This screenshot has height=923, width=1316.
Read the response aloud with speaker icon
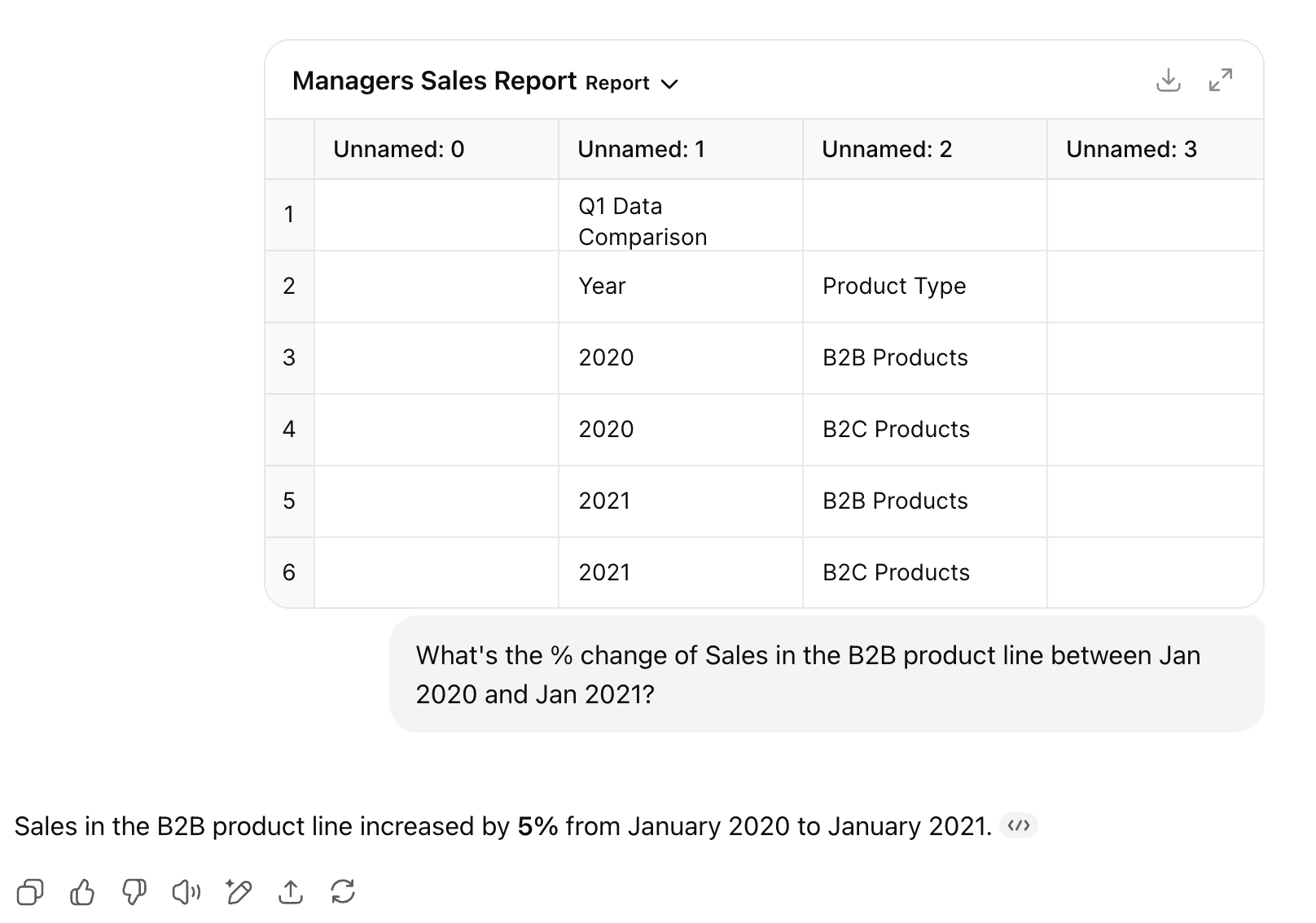coord(186,892)
